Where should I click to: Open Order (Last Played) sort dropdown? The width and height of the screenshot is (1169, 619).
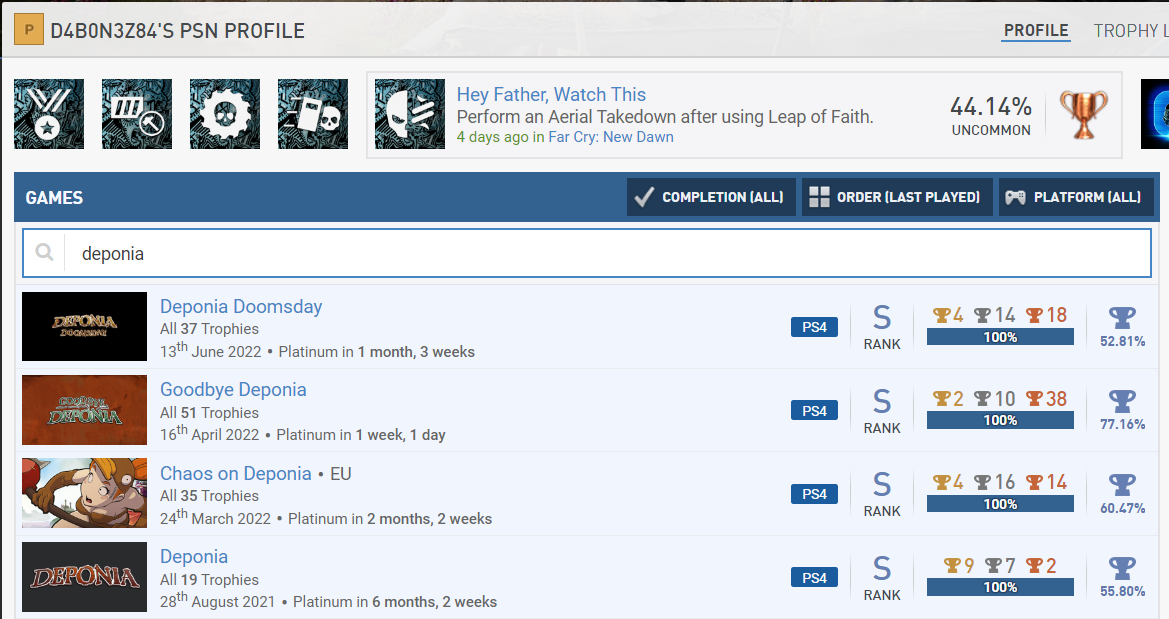pyautogui.click(x=898, y=197)
